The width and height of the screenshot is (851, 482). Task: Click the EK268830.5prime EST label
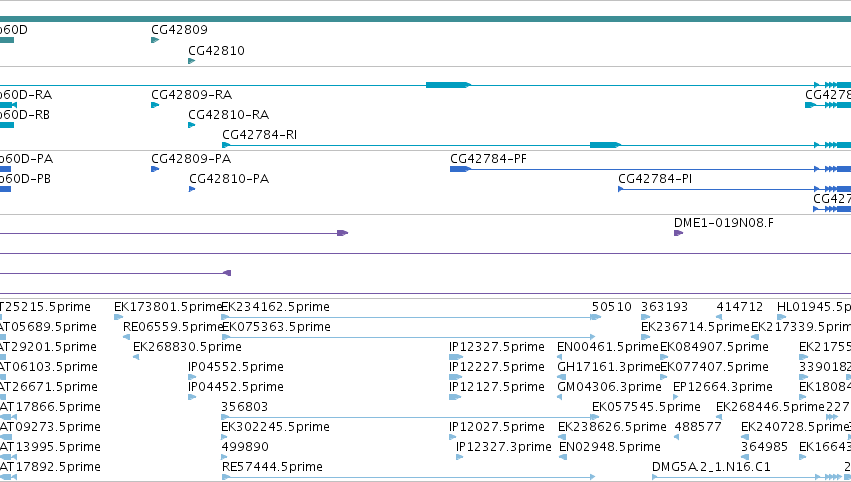click(x=187, y=346)
